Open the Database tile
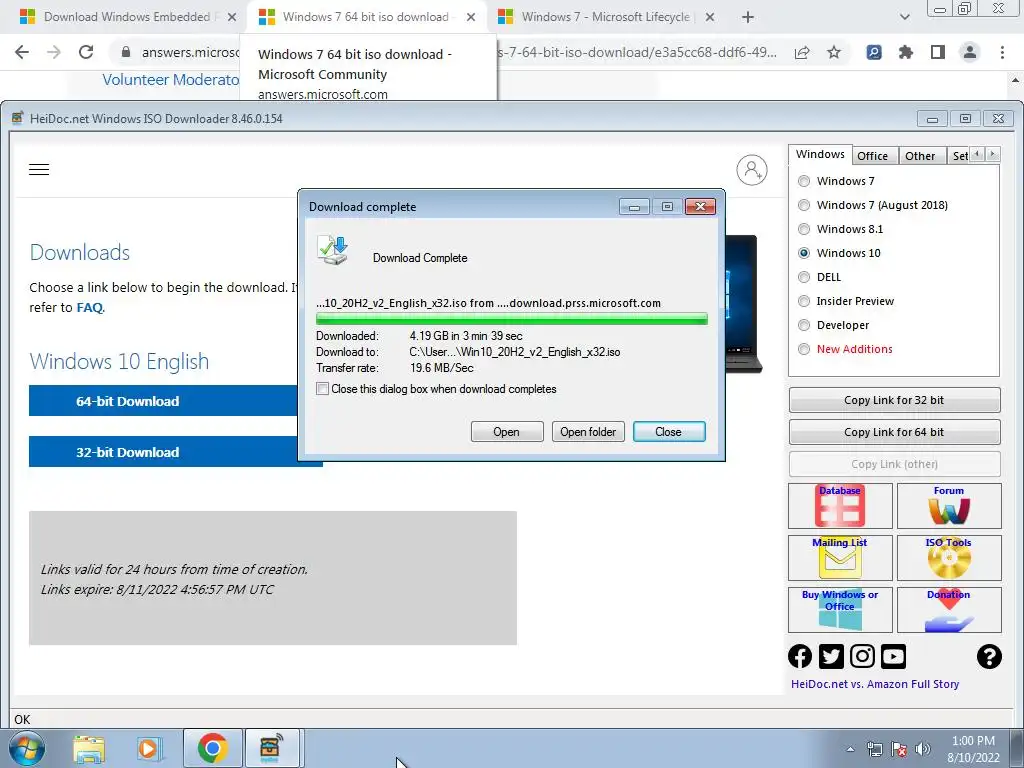This screenshot has height=768, width=1024. pos(840,506)
